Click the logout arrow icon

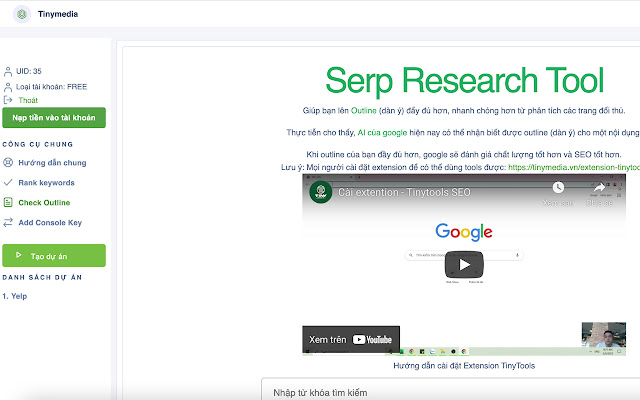point(8,100)
